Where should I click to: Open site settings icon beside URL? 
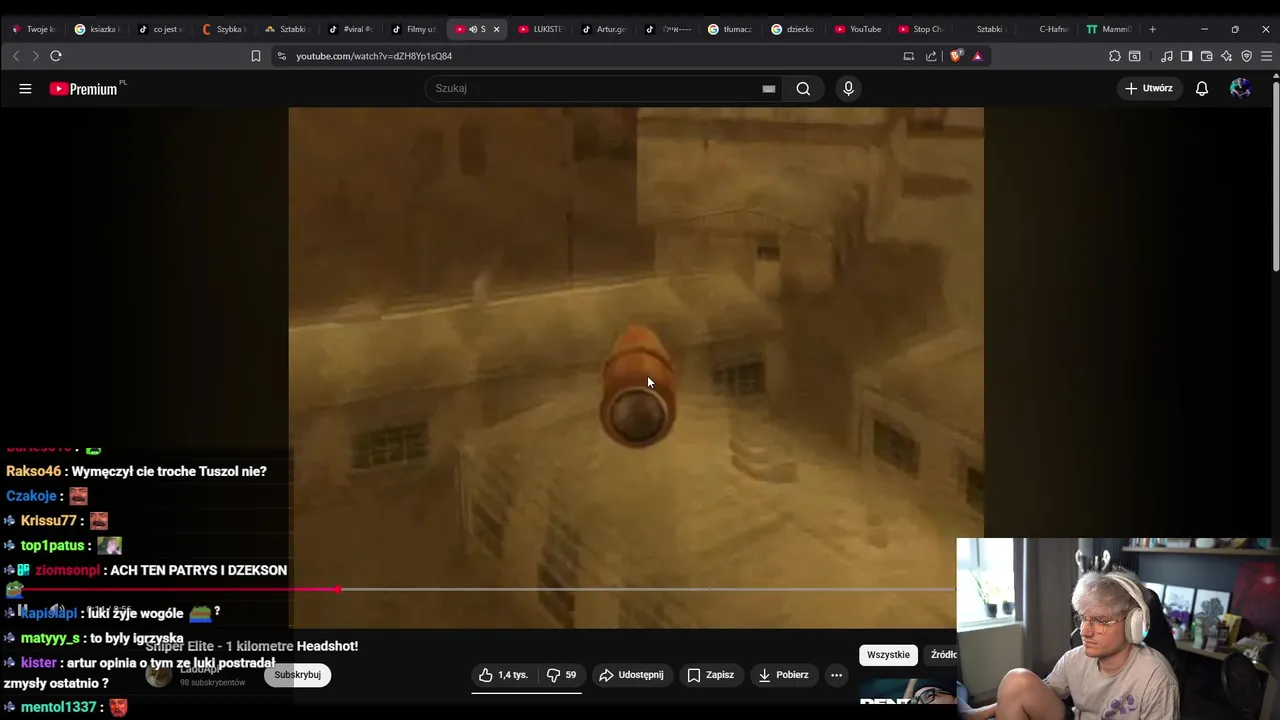click(282, 56)
